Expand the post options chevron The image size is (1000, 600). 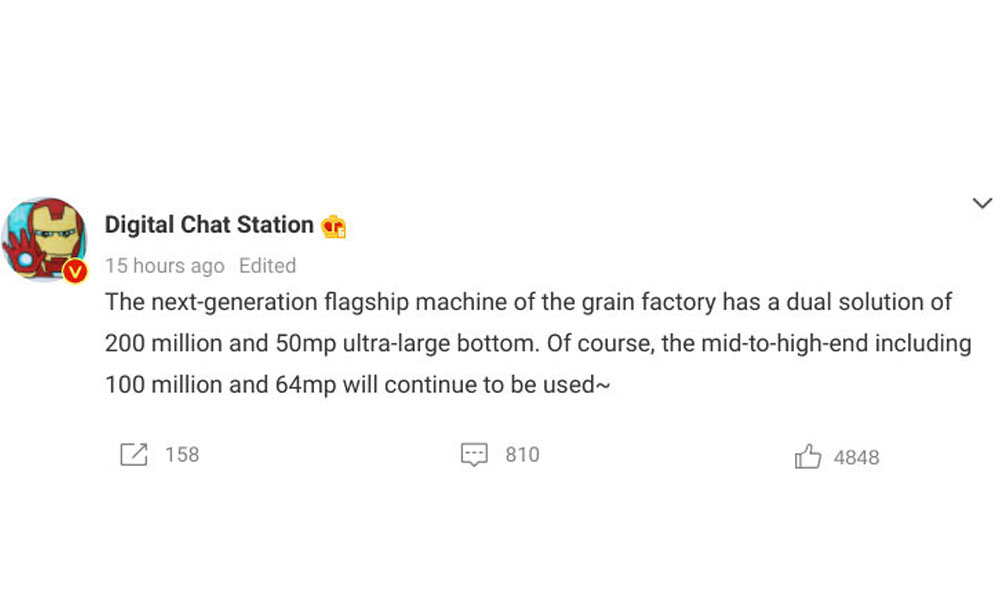[982, 204]
